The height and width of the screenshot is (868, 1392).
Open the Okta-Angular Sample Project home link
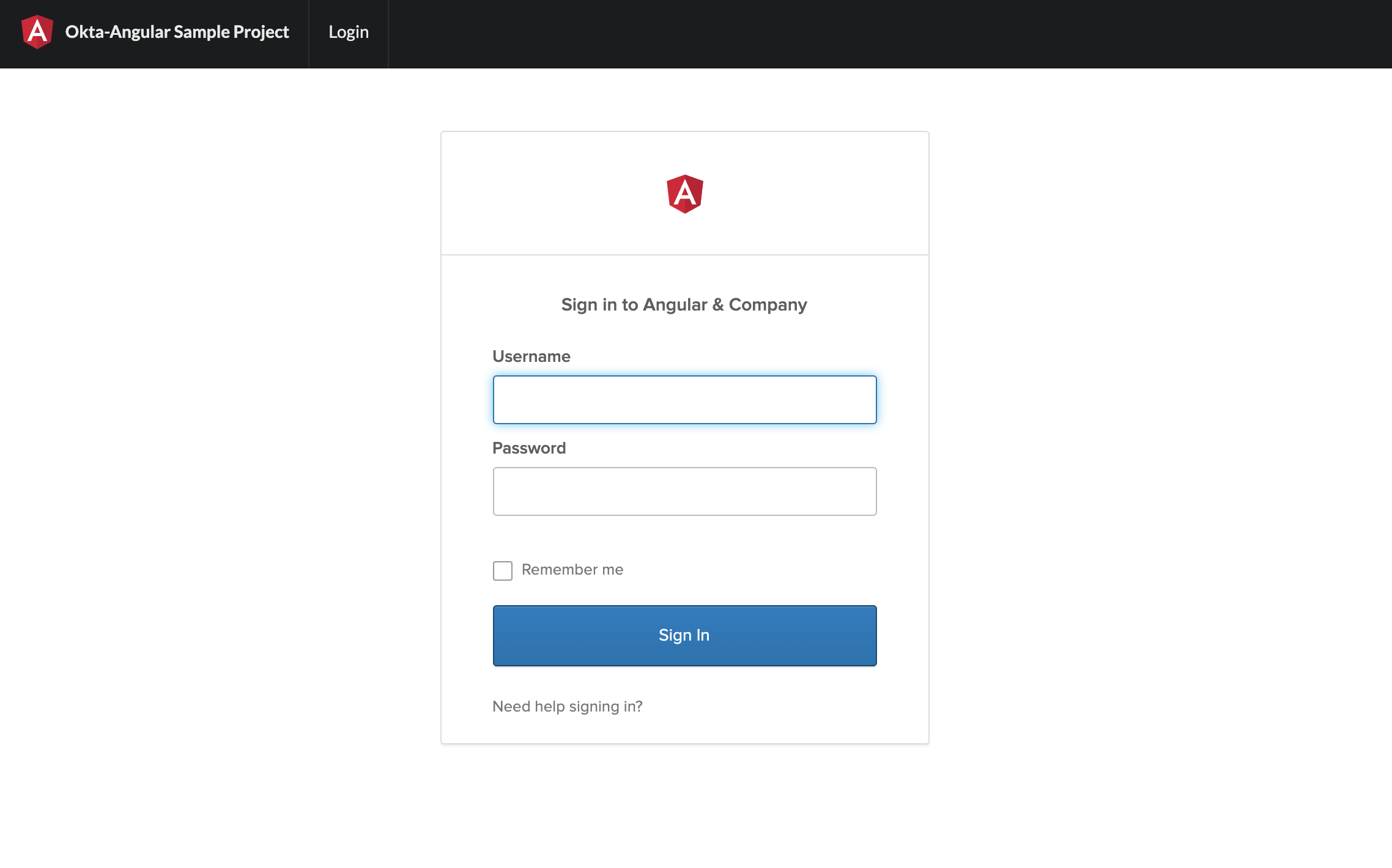177,32
